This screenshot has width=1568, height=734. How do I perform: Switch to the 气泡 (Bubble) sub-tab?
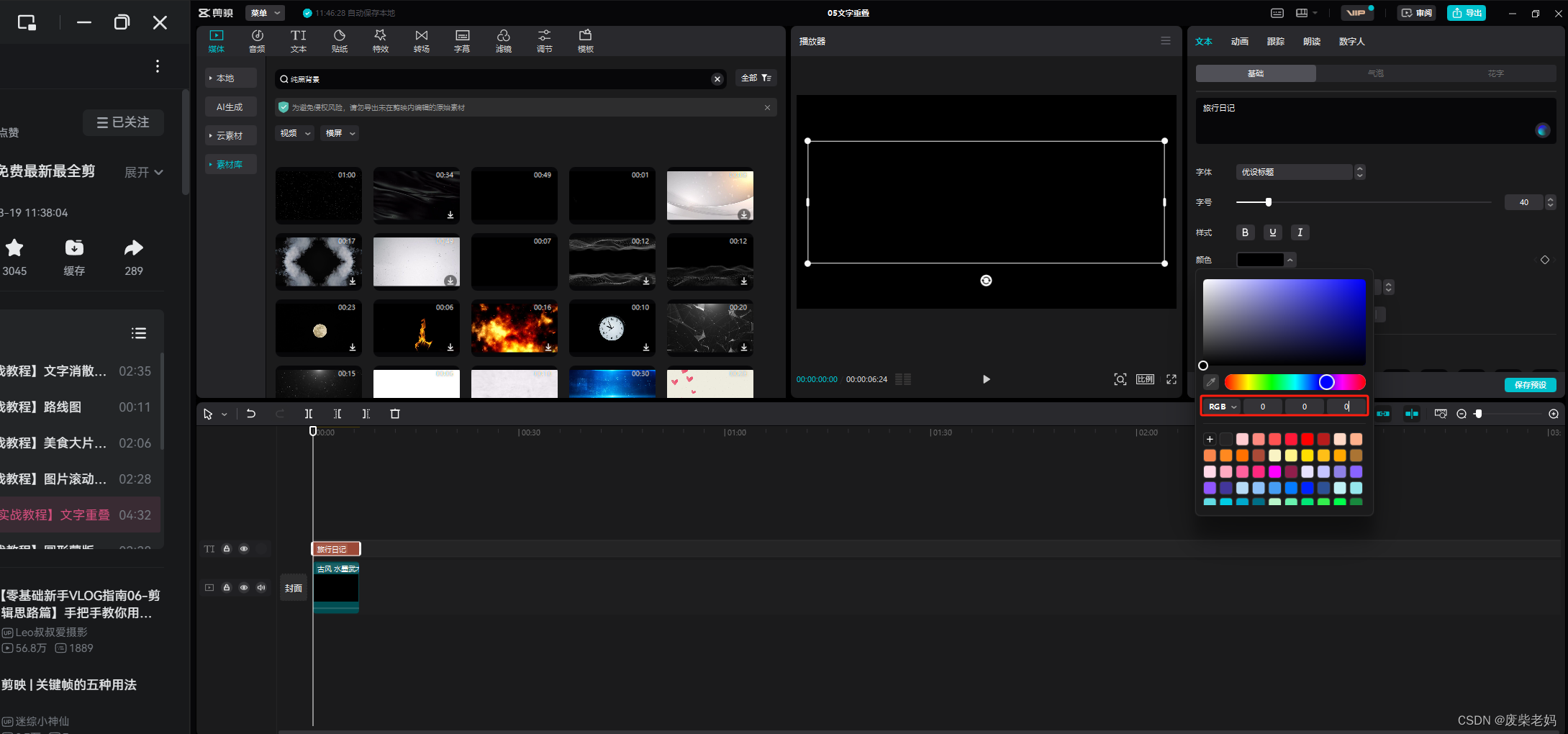(1376, 73)
